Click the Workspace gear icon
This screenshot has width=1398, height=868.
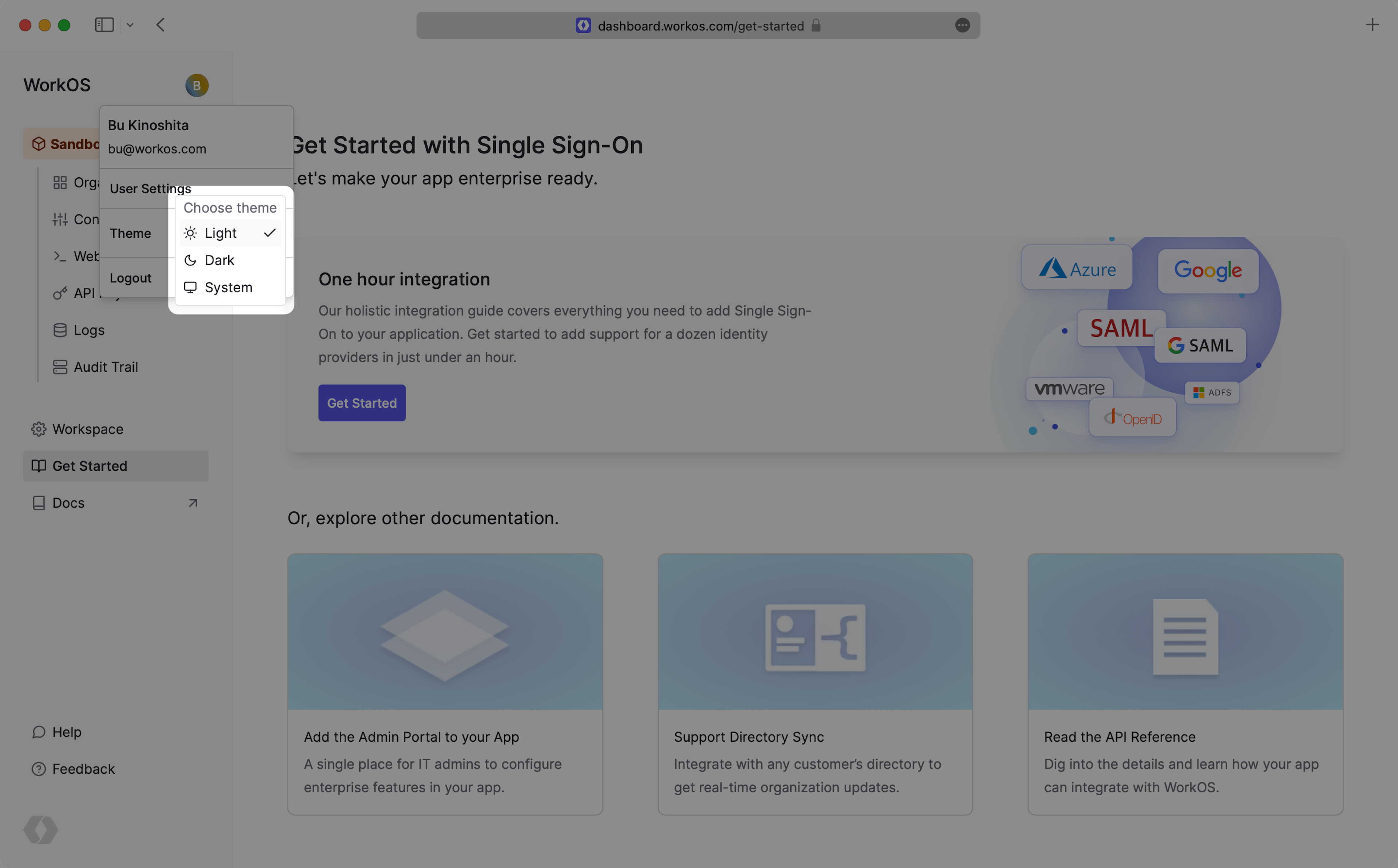[x=39, y=429]
